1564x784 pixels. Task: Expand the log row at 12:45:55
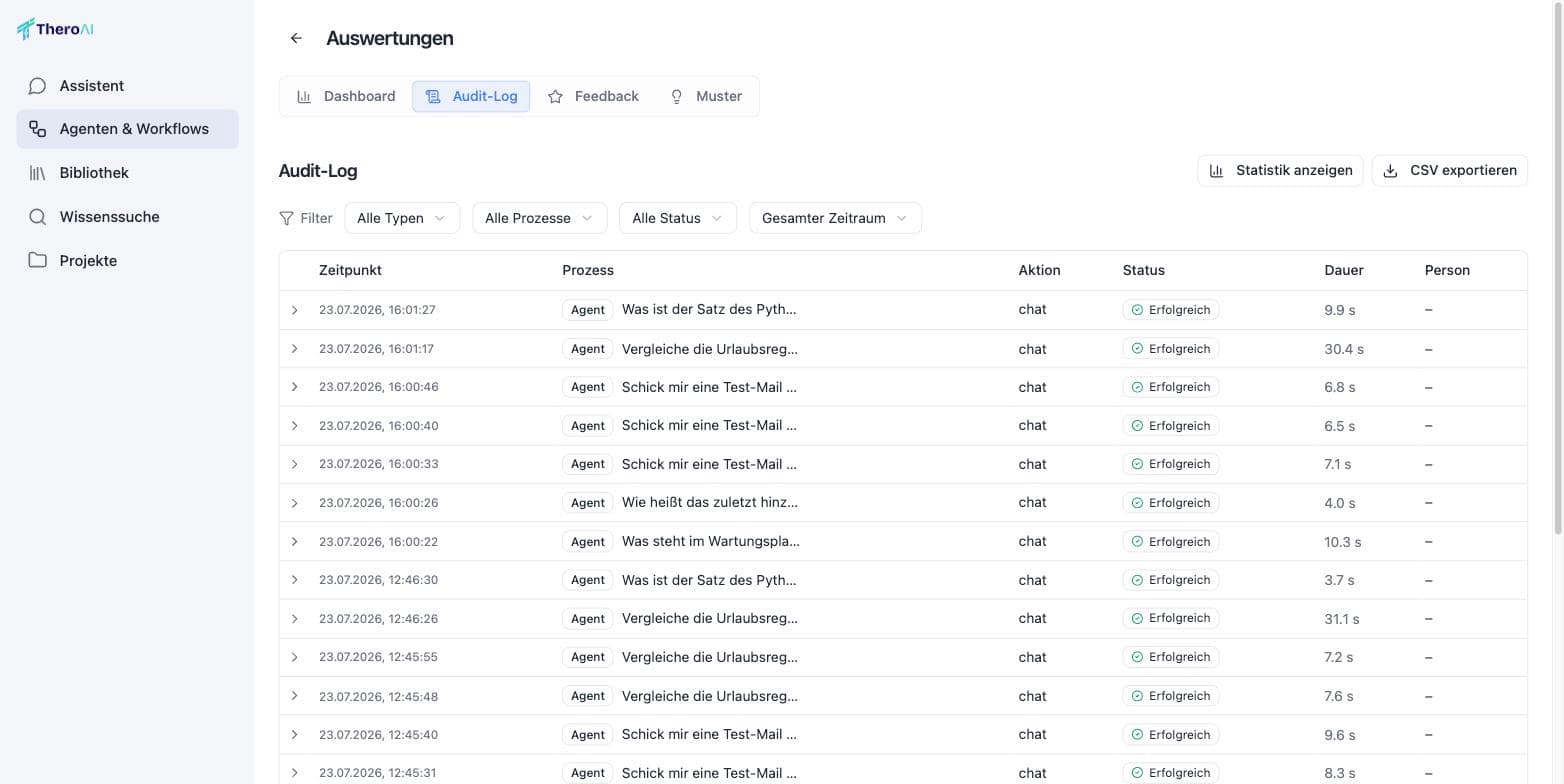[x=295, y=657]
